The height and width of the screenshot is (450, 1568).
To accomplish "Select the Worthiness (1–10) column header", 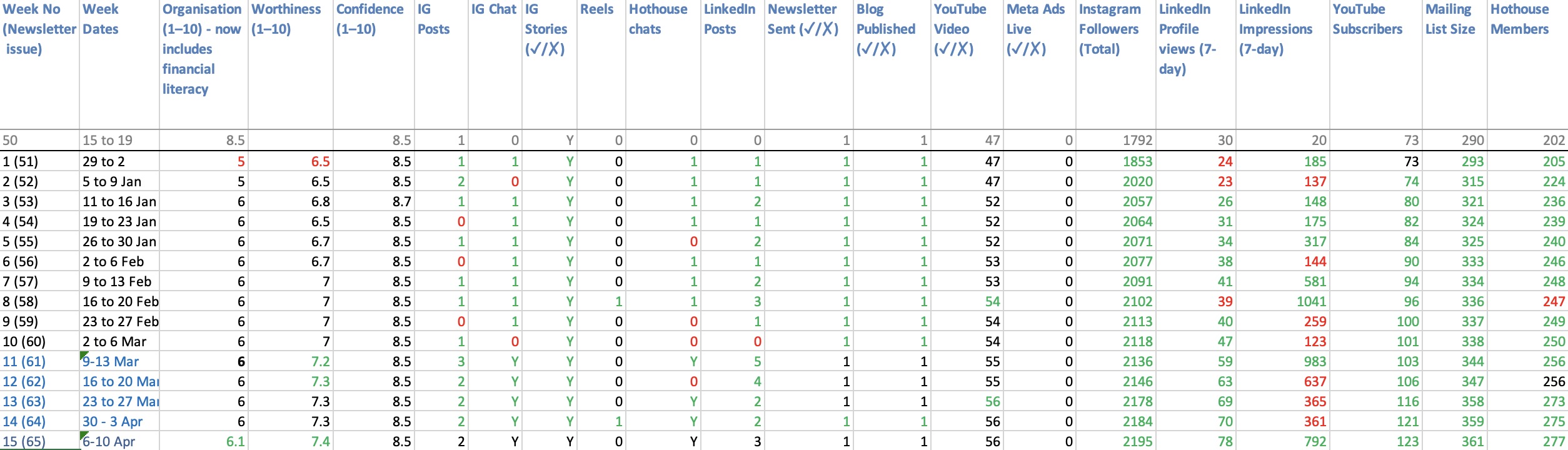I will [x=290, y=64].
